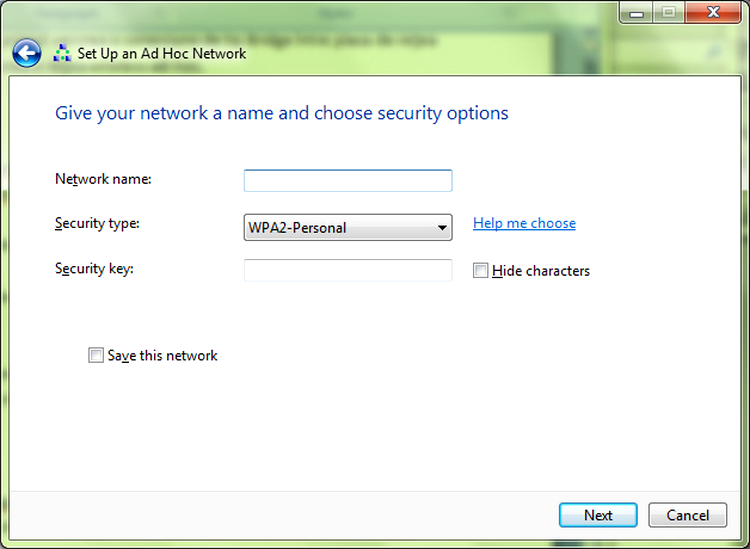
Task: Expand the security type list using its arrow
Action: point(442,228)
